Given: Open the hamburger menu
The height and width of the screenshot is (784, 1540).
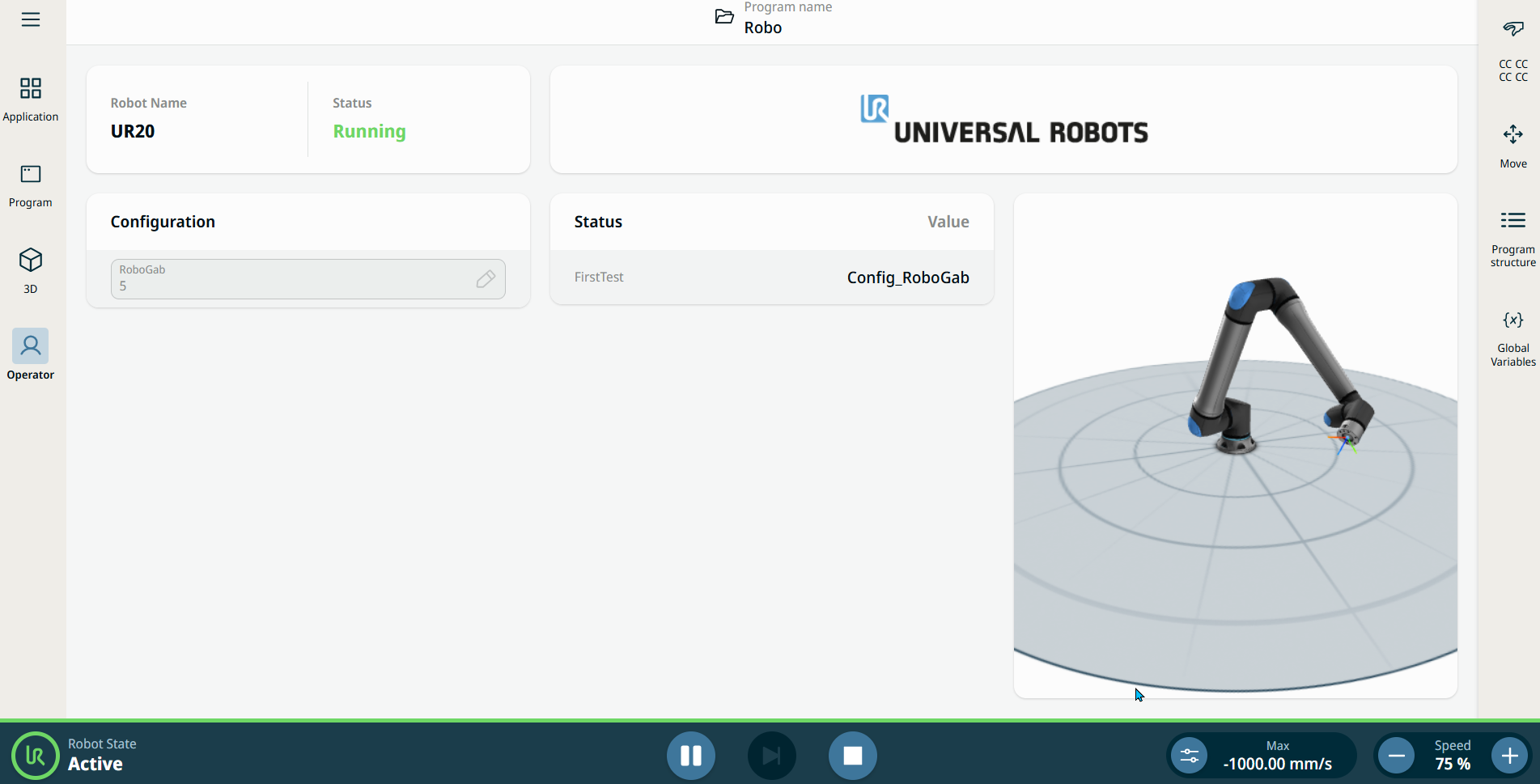Looking at the screenshot, I should (x=31, y=19).
